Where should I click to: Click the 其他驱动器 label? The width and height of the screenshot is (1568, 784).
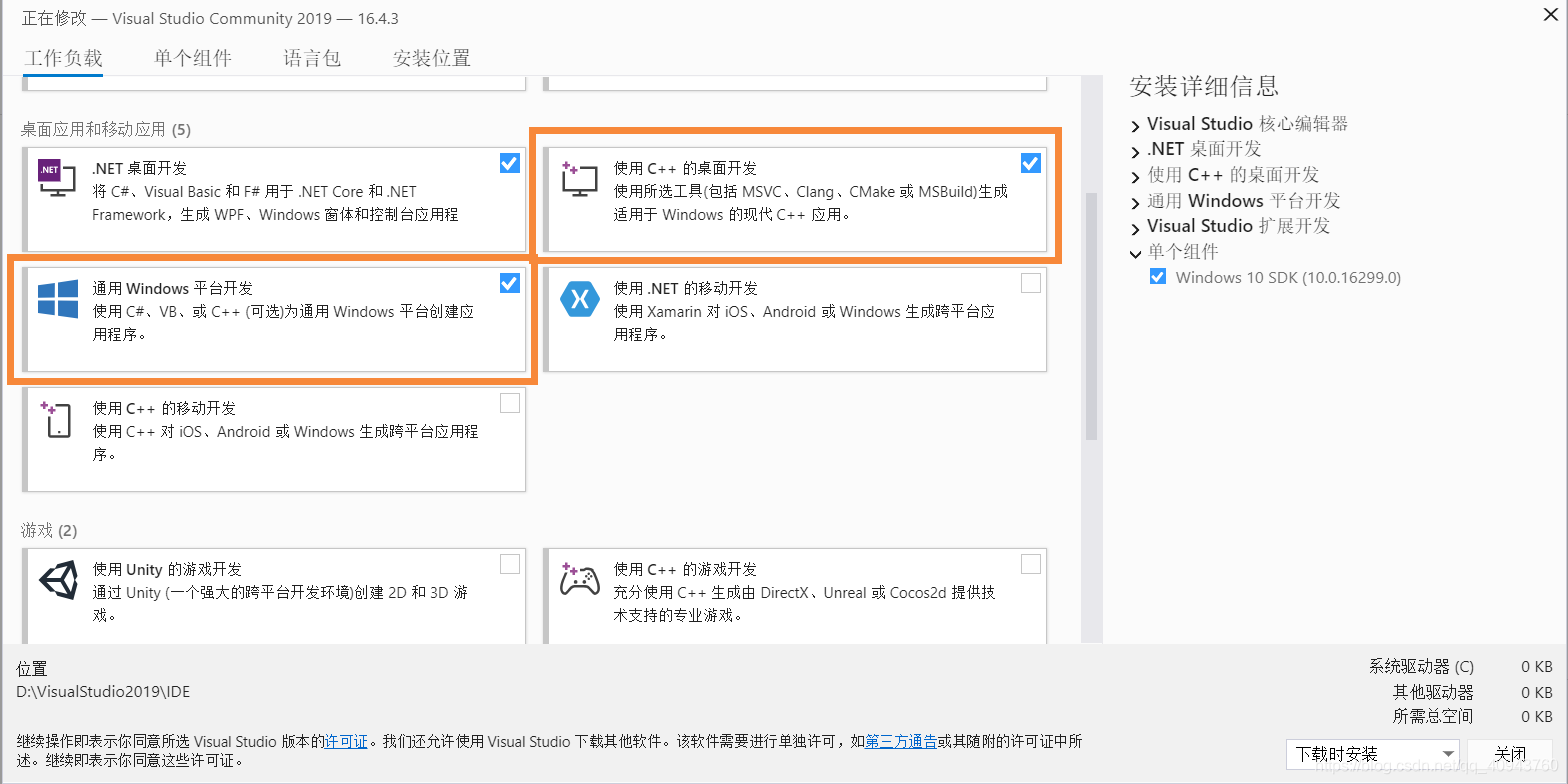(1433, 692)
